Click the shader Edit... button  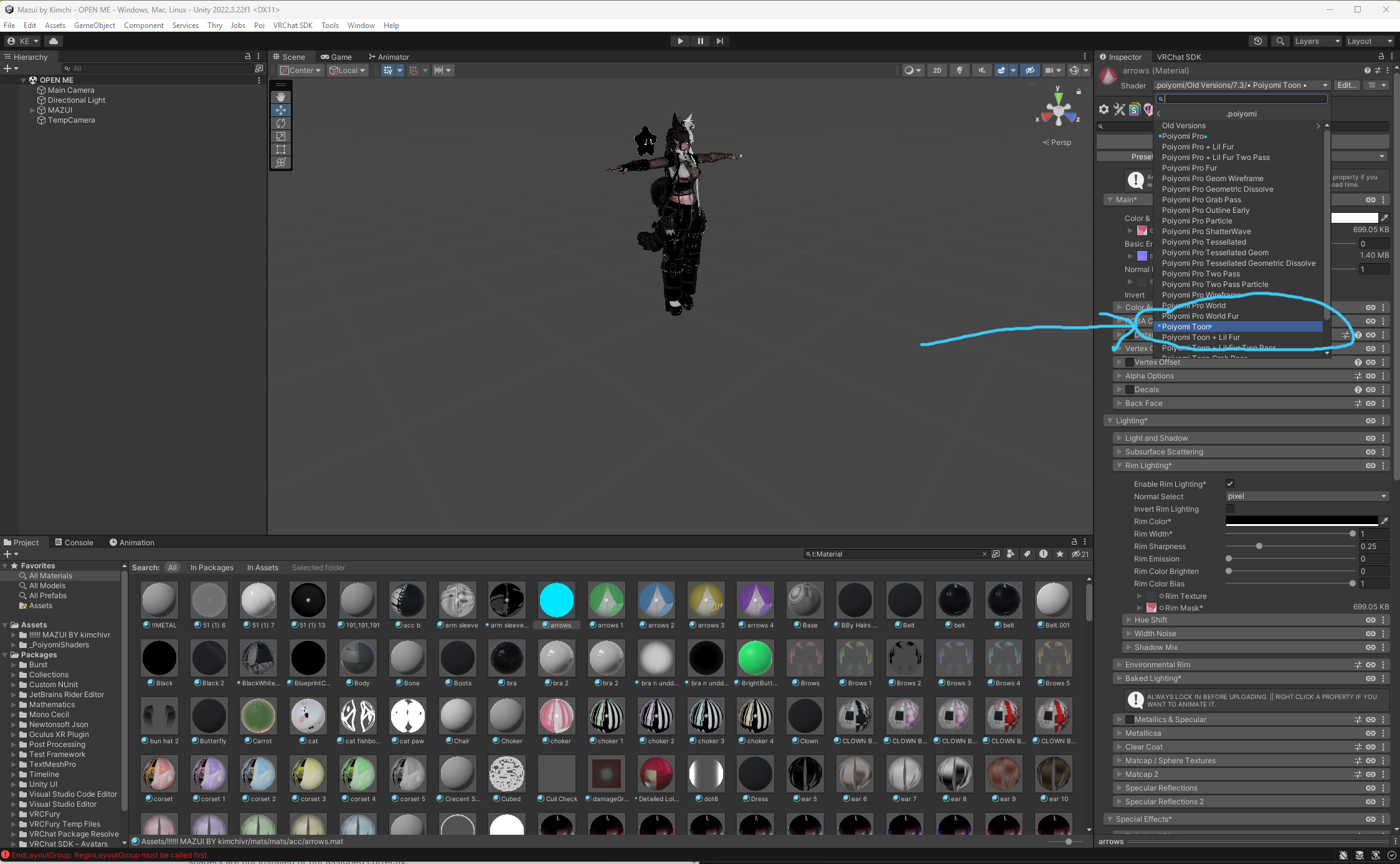click(1346, 85)
